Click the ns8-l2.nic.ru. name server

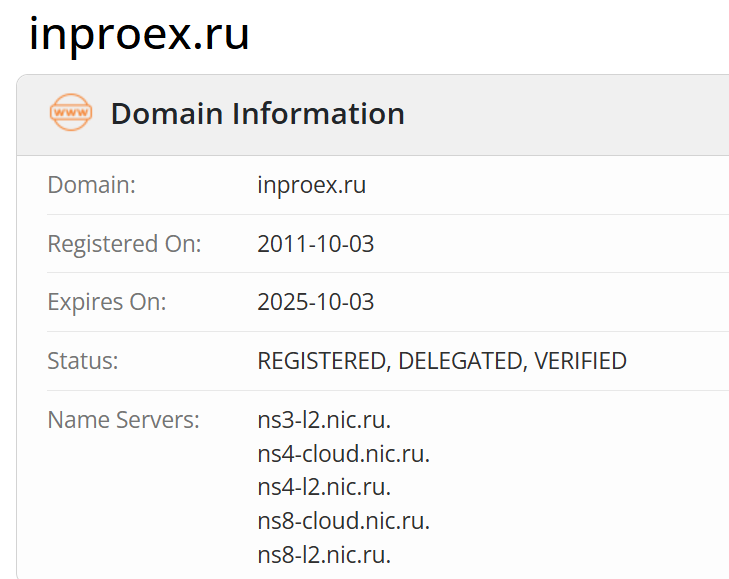point(324,554)
